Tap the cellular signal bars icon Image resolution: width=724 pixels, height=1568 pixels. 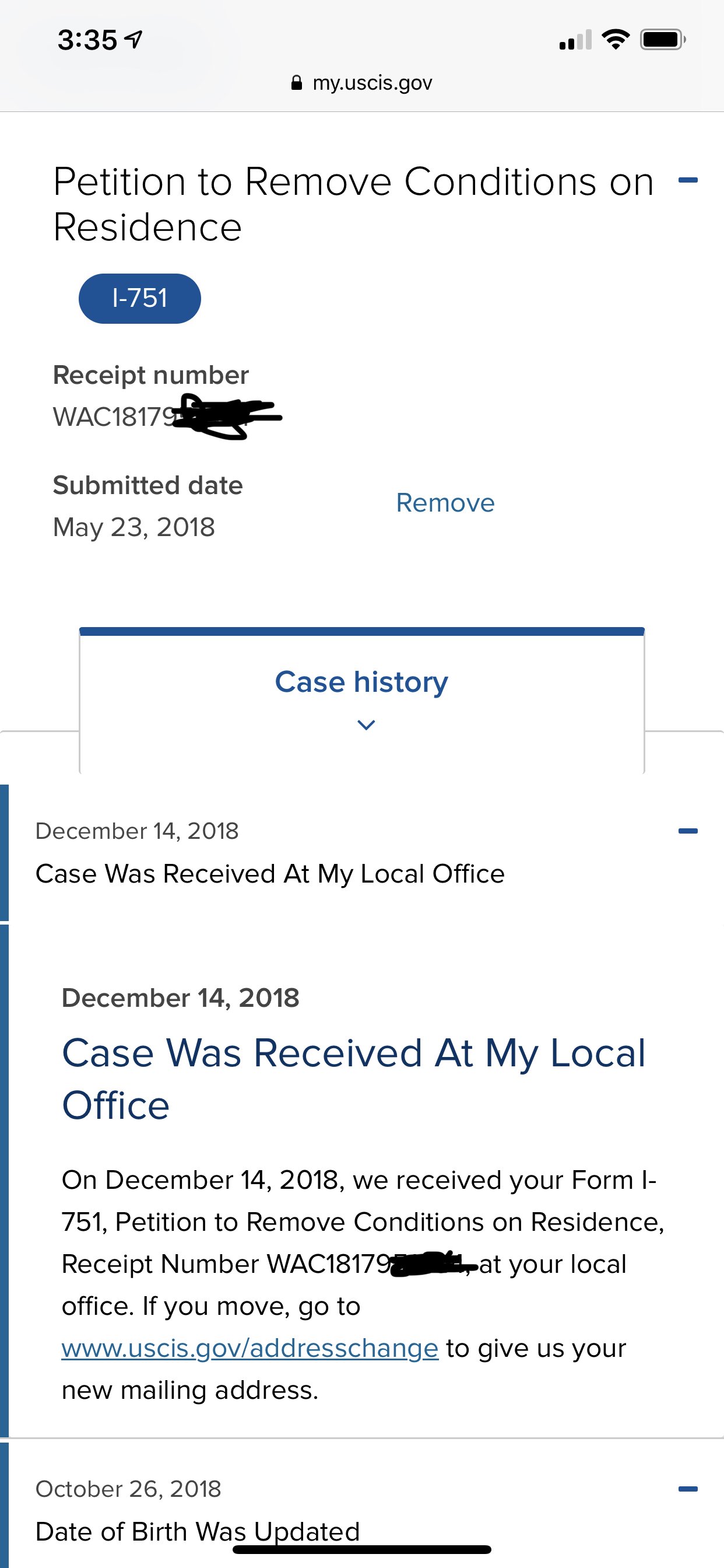point(575,40)
